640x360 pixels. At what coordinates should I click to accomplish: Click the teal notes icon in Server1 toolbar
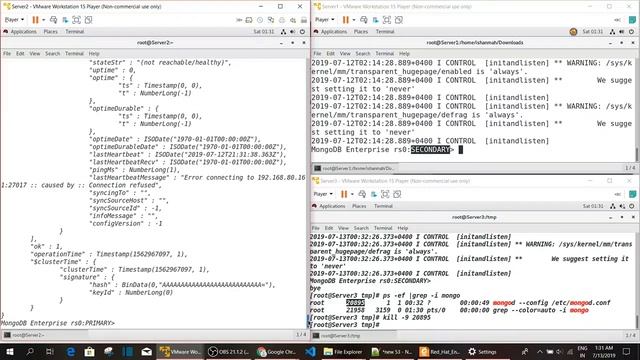click(x=632, y=20)
